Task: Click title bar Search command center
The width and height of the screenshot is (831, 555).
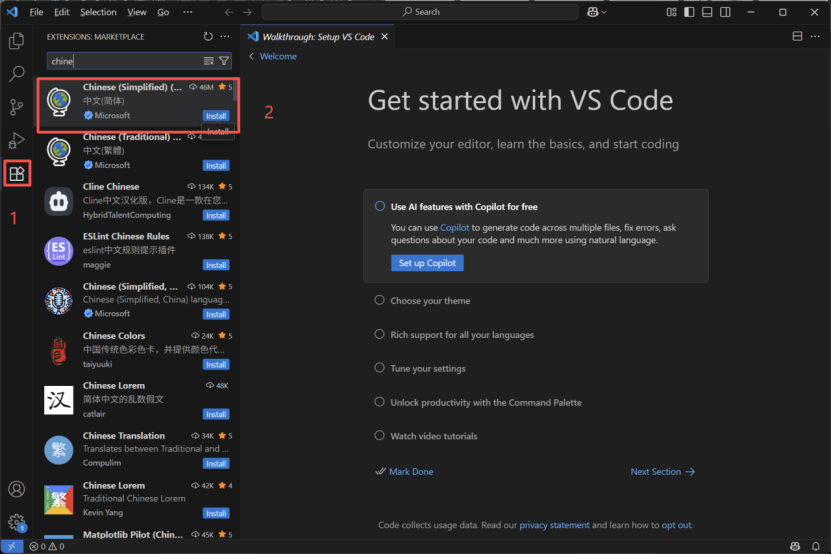Action: [420, 12]
